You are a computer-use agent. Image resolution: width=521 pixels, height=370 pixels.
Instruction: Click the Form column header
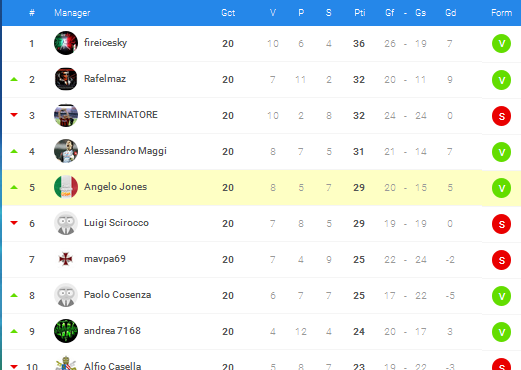(x=501, y=13)
